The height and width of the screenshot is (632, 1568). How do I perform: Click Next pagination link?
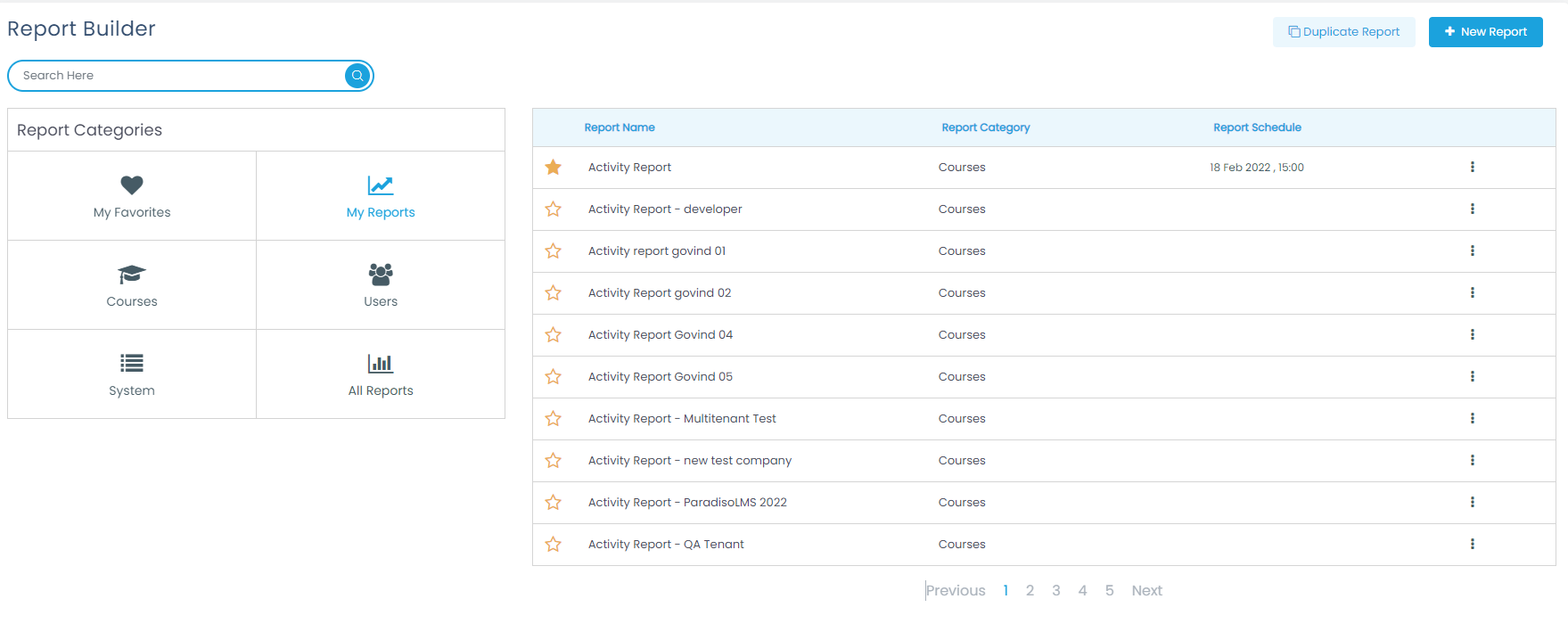[1146, 591]
